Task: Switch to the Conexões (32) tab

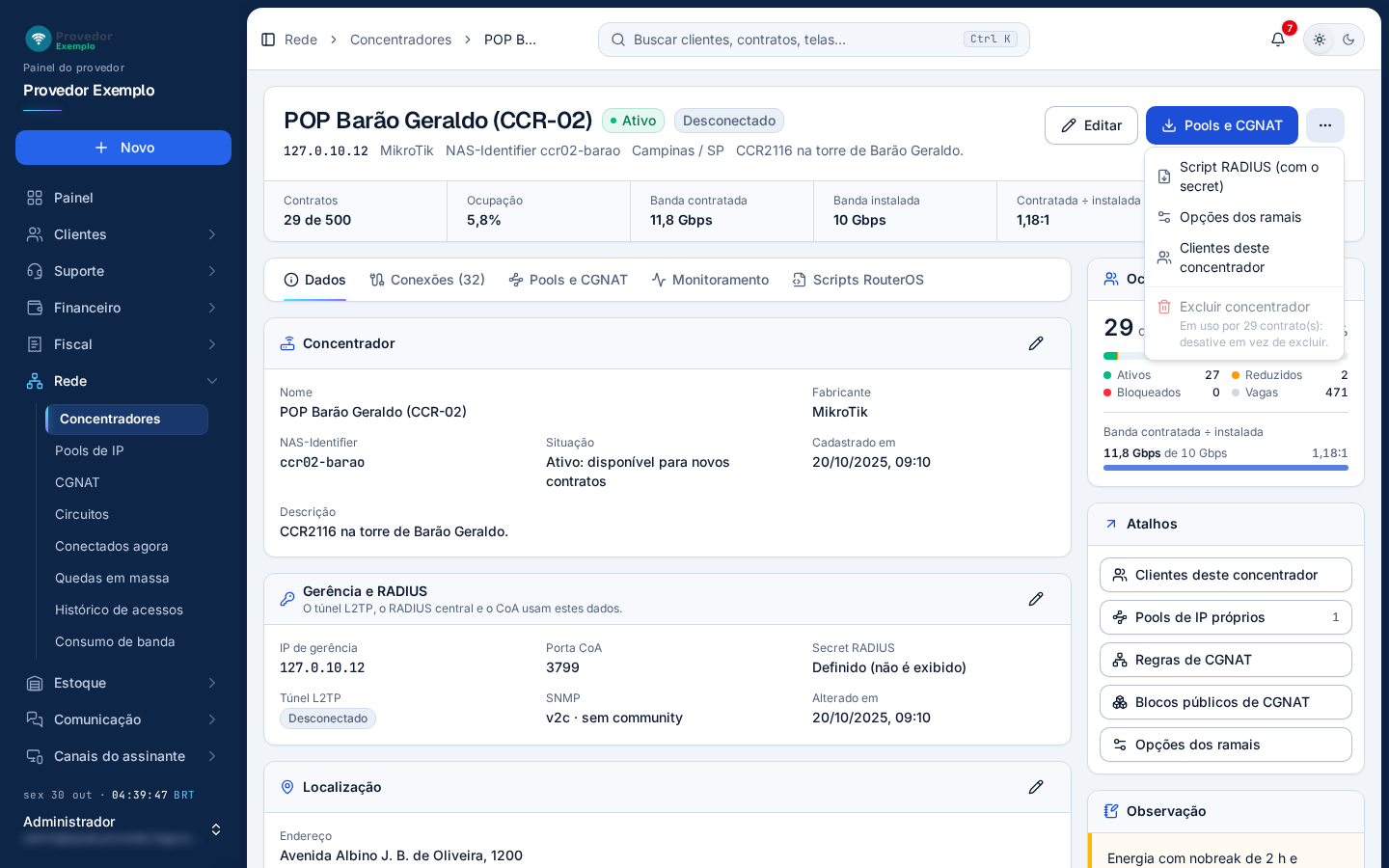Action: [427, 280]
